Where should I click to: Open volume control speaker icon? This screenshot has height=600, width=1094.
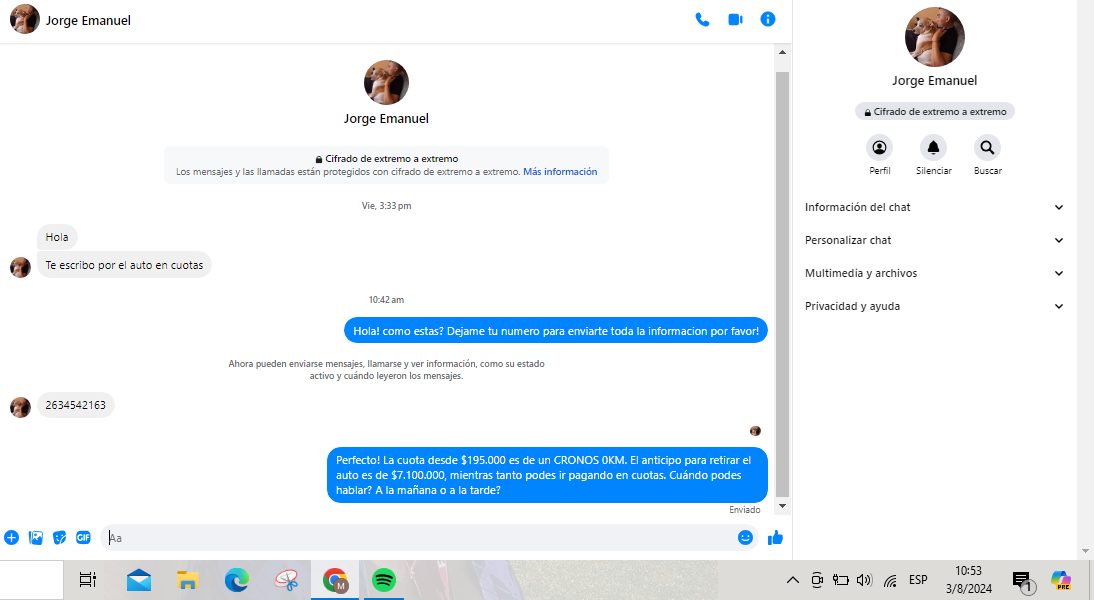[x=864, y=580]
